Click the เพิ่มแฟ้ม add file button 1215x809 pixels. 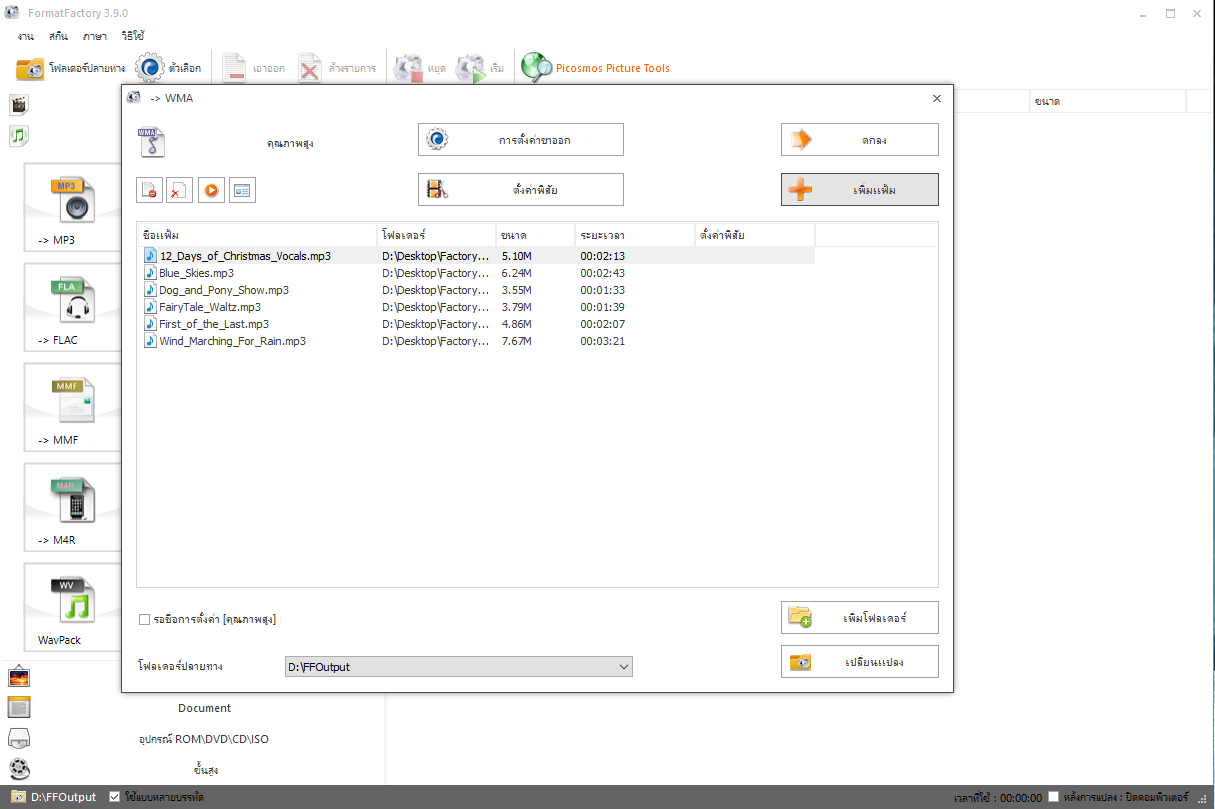[860, 190]
